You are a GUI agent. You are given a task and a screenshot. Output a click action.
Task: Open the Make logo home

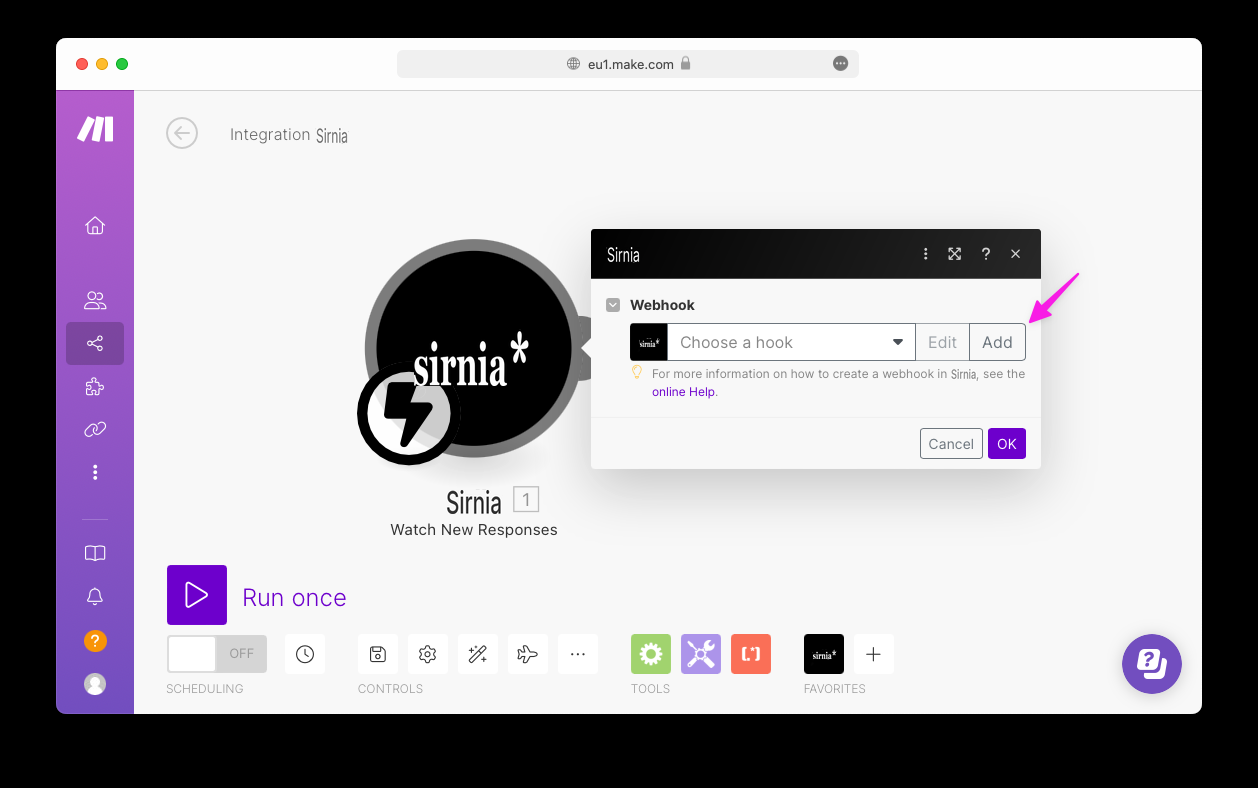(x=95, y=128)
